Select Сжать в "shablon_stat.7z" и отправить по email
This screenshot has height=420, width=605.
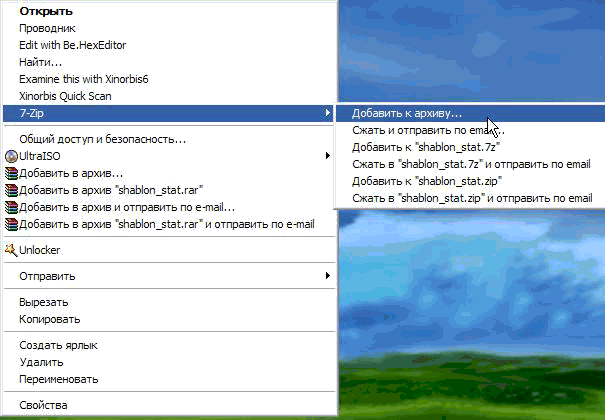tap(470, 164)
